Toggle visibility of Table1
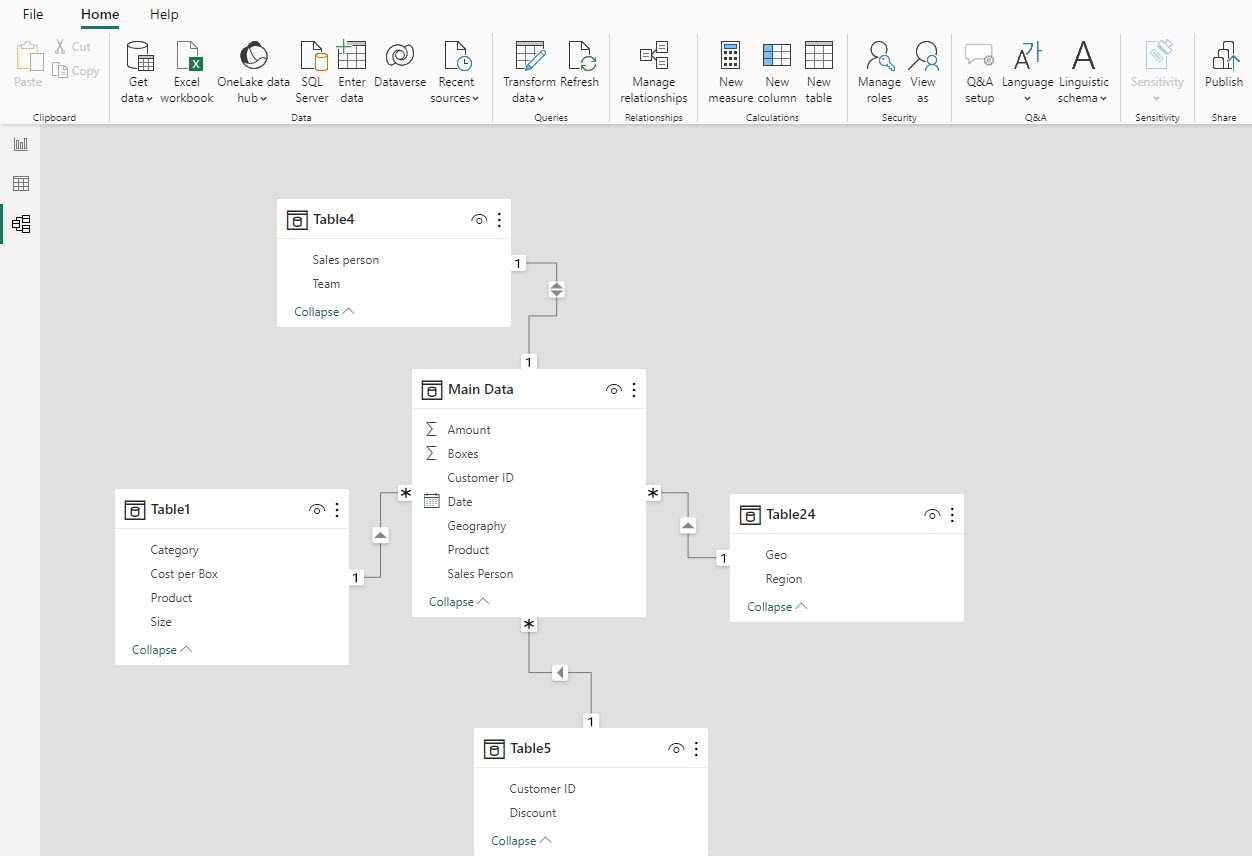The image size is (1252, 856). (317, 509)
